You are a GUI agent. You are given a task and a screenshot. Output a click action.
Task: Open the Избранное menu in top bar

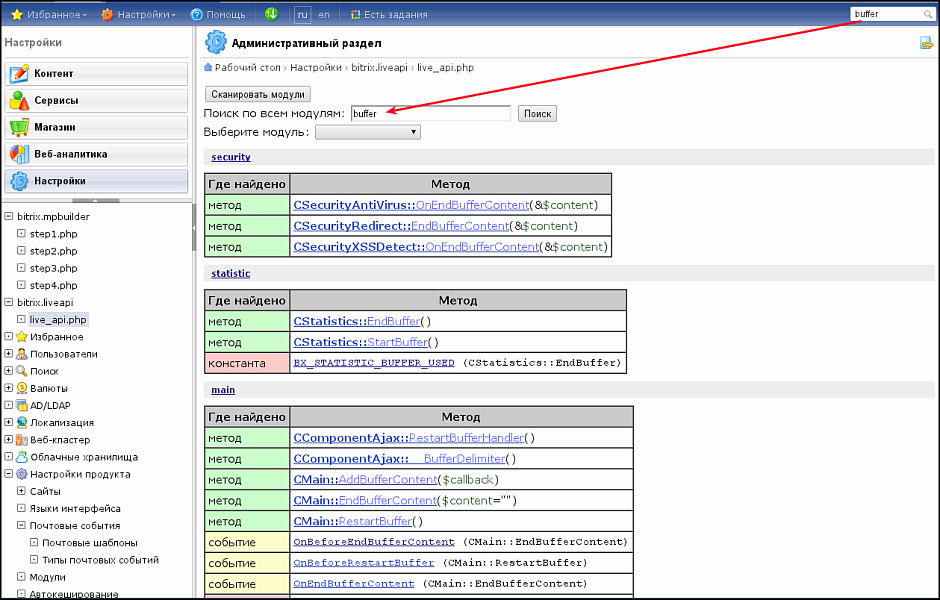pyautogui.click(x=48, y=15)
